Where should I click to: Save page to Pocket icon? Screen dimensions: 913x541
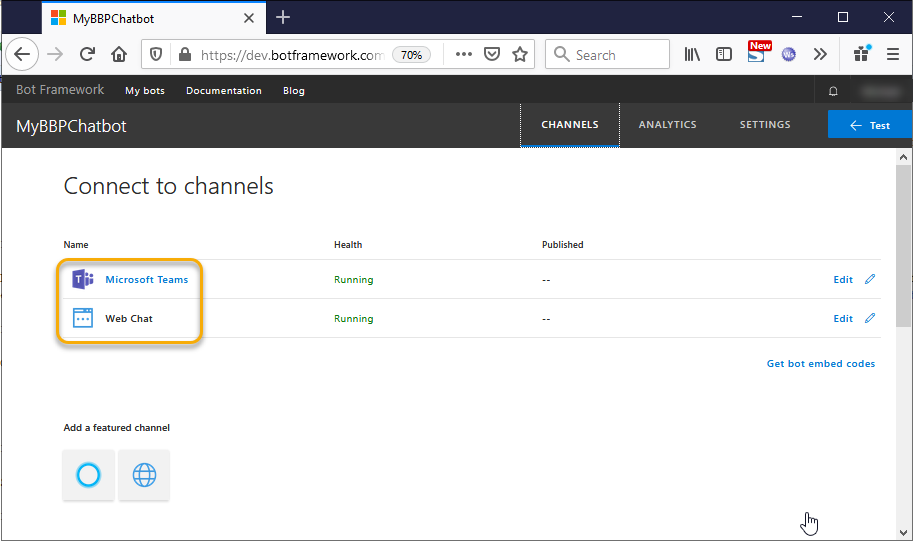[492, 54]
